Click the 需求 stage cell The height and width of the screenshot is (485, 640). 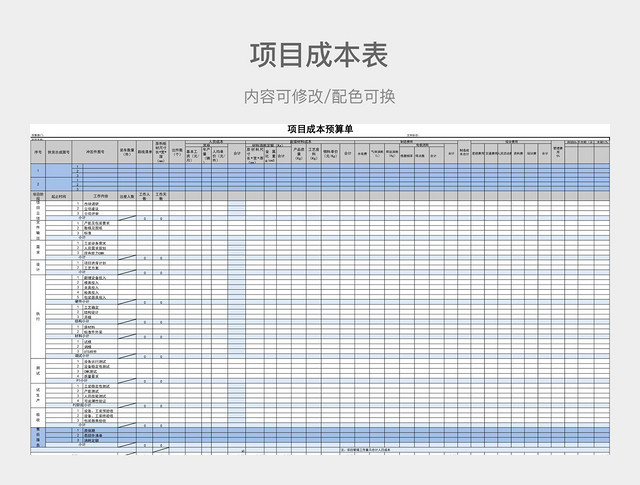point(38,250)
